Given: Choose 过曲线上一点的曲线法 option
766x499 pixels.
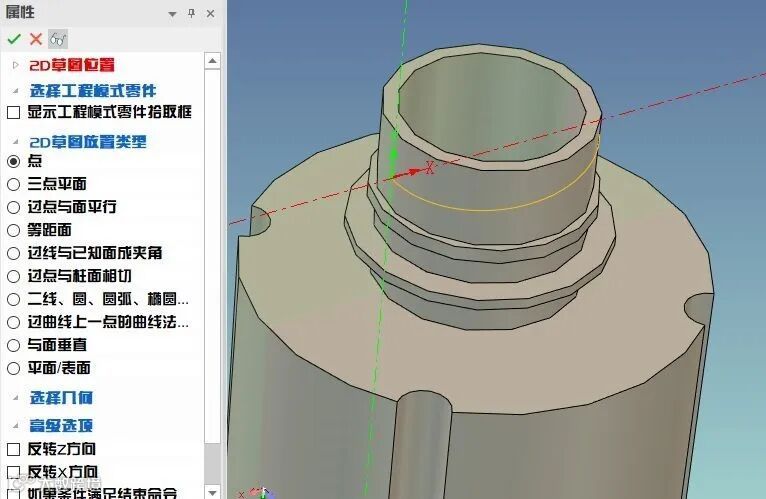Looking at the screenshot, I should click(x=14, y=323).
